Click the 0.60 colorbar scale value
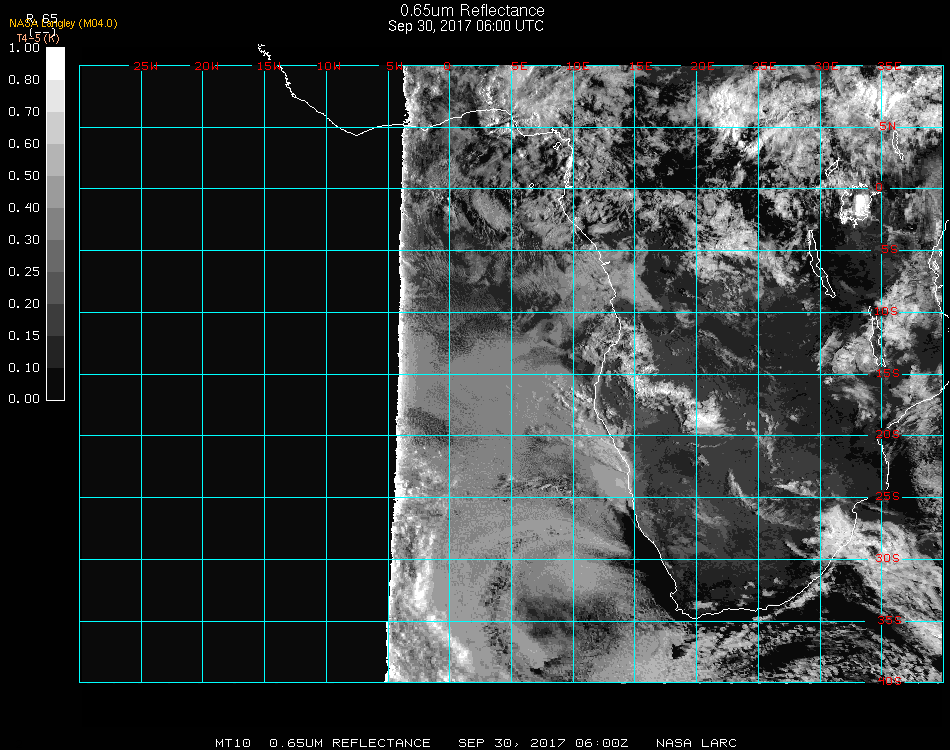Image resolution: width=950 pixels, height=750 pixels. [24, 144]
